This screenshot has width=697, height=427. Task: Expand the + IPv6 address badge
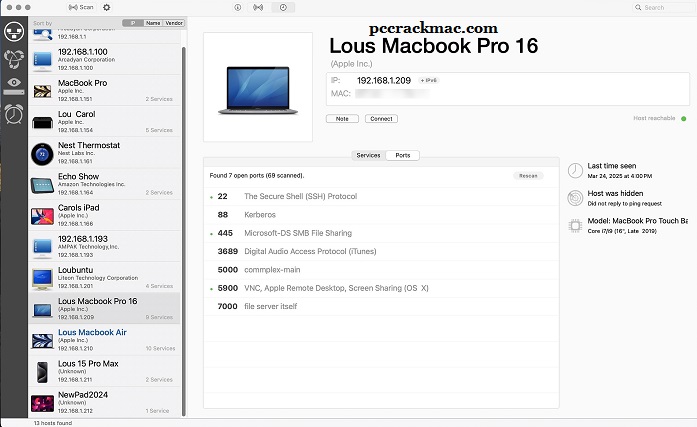[x=429, y=80]
